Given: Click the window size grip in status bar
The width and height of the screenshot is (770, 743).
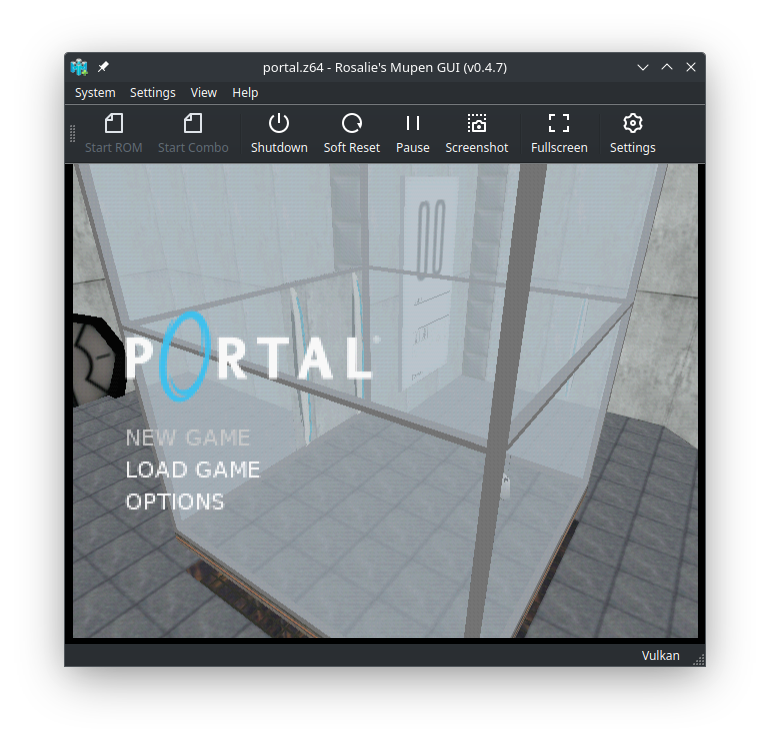Looking at the screenshot, I should [699, 660].
